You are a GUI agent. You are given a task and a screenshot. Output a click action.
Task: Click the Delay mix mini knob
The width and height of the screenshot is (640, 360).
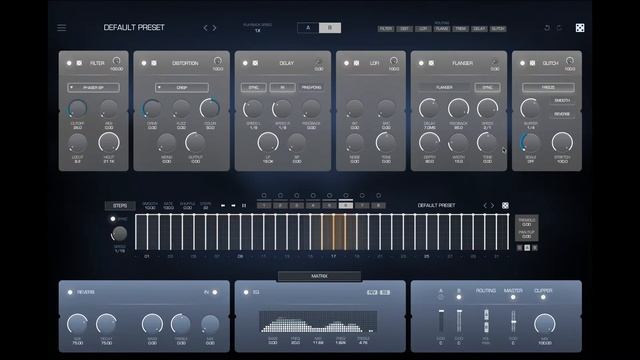(319, 61)
